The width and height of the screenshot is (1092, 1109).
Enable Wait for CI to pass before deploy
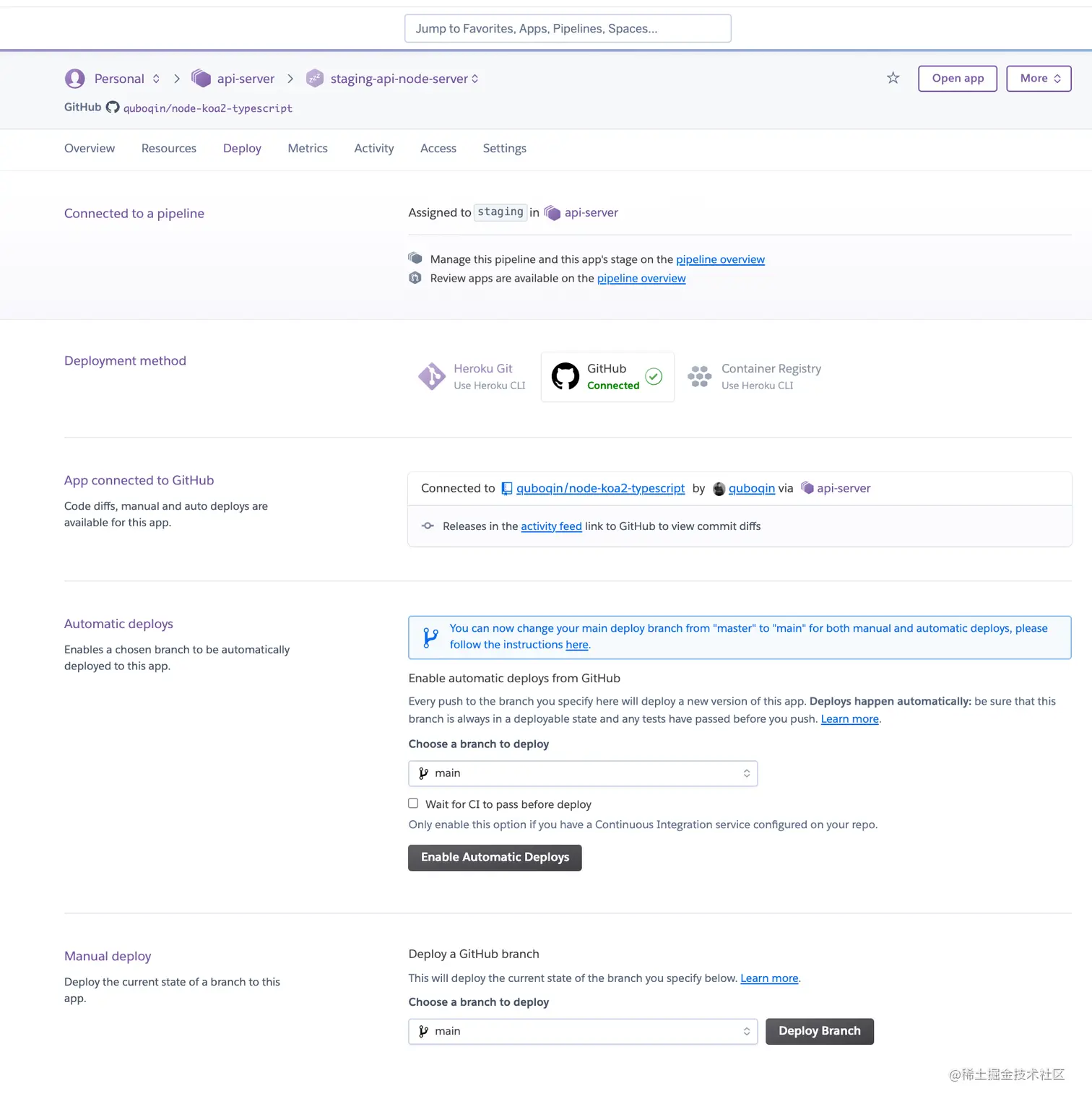413,803
